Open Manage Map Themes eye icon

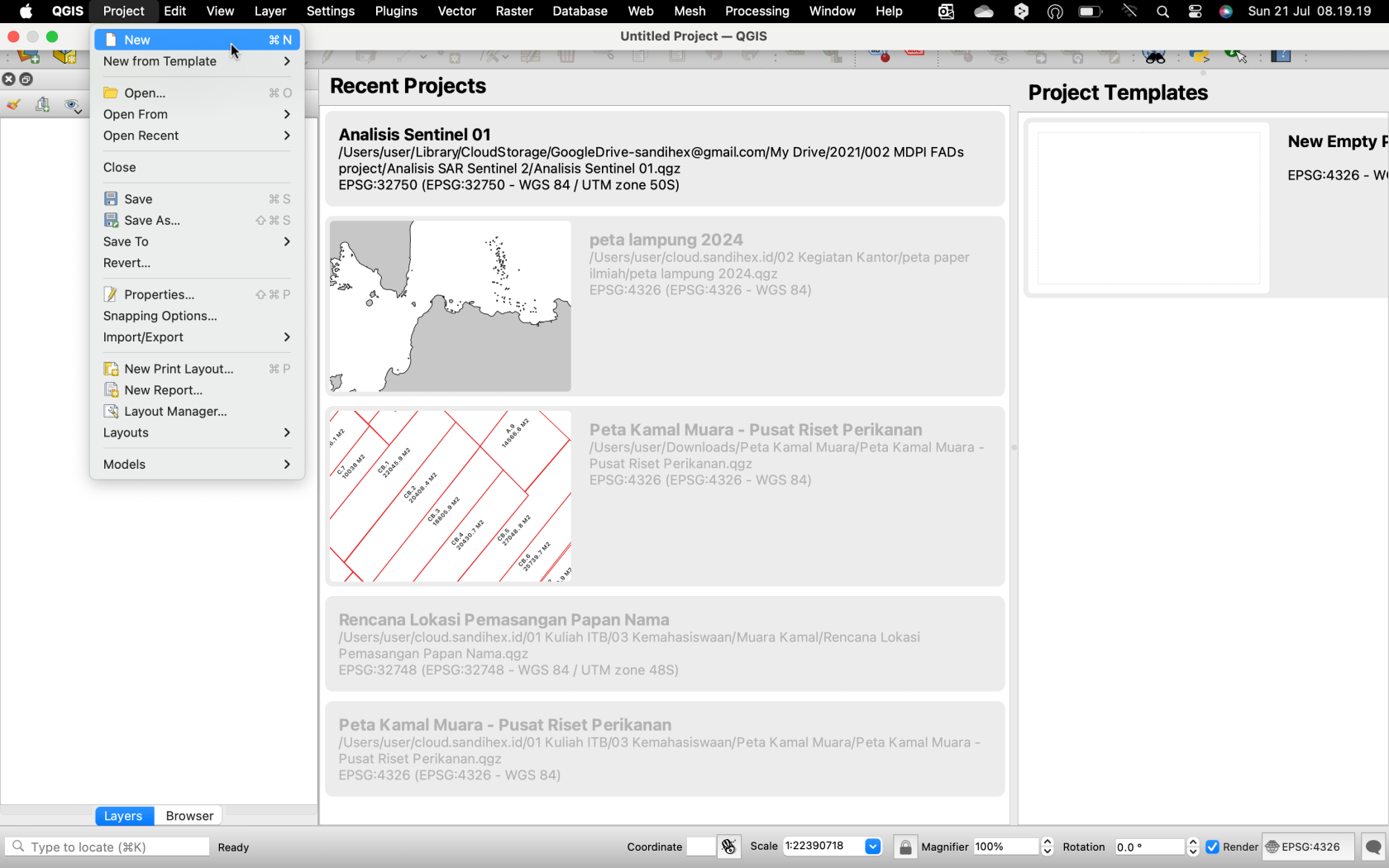click(x=73, y=105)
